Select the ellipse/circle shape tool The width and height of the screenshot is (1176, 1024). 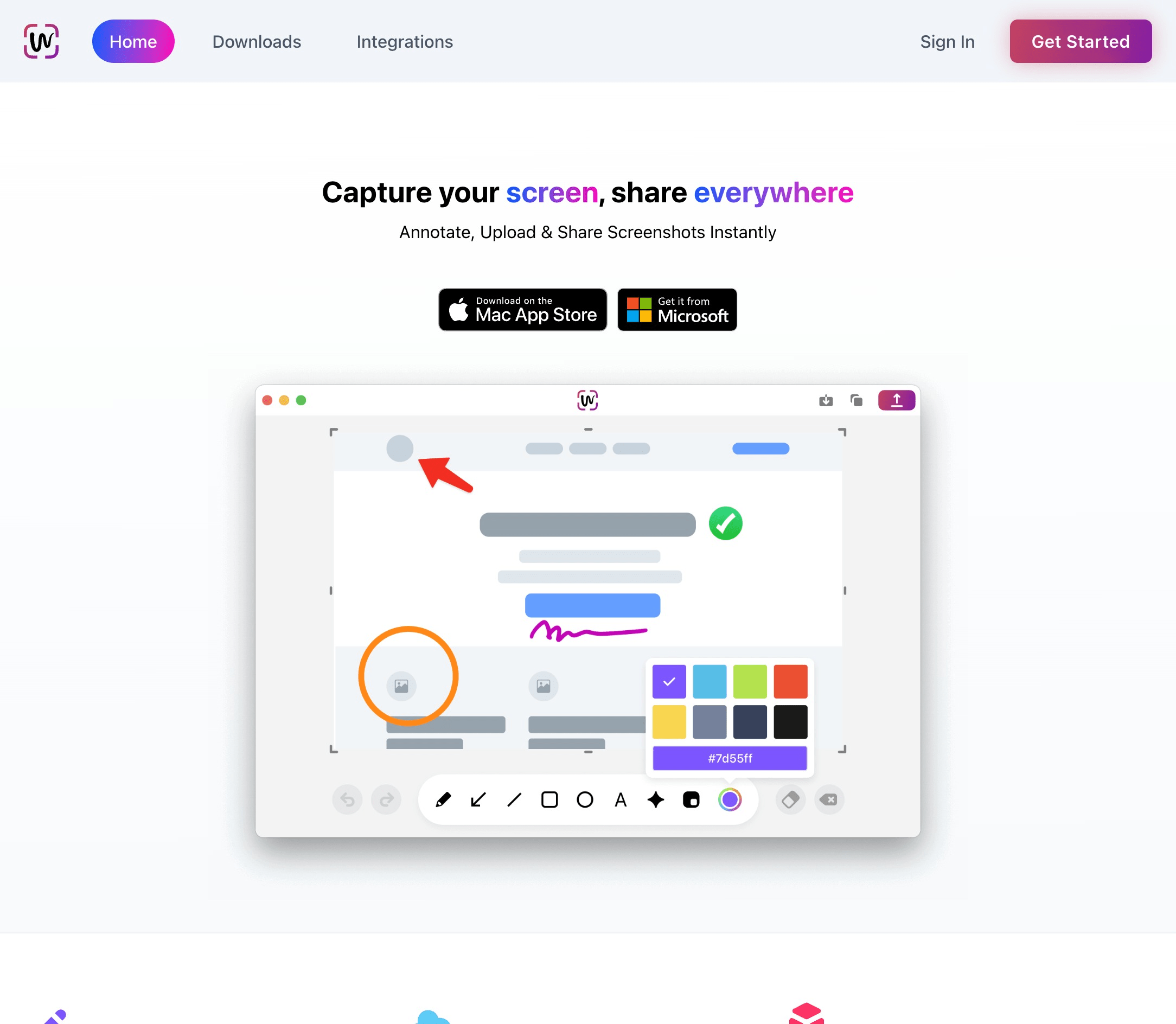point(585,799)
